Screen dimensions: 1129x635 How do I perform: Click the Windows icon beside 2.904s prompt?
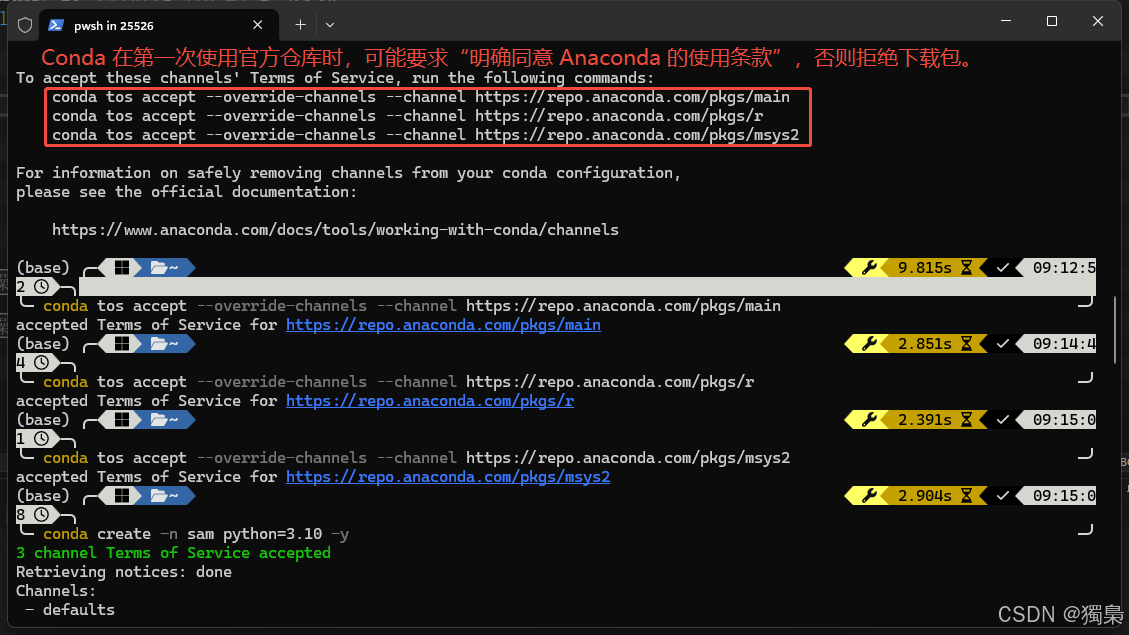point(122,496)
